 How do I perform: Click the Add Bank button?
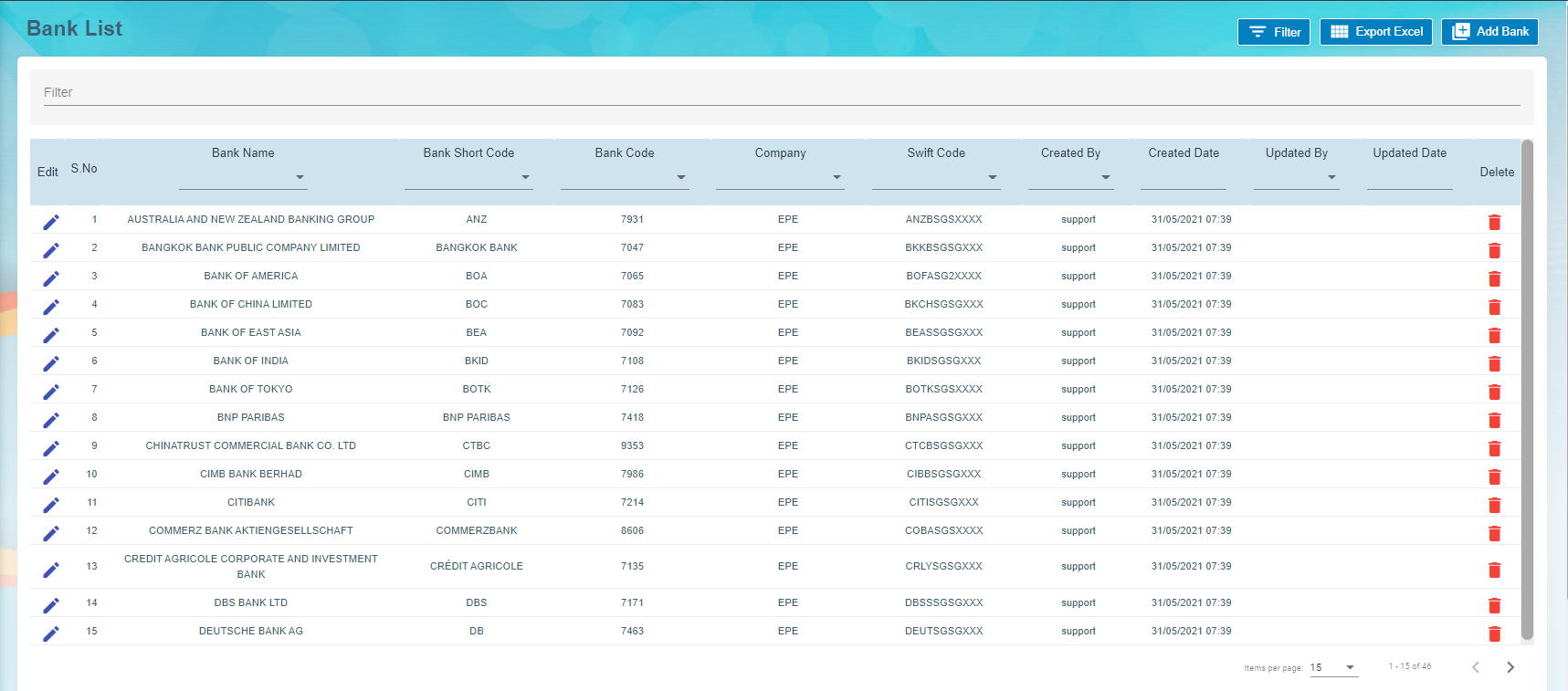click(x=1489, y=32)
